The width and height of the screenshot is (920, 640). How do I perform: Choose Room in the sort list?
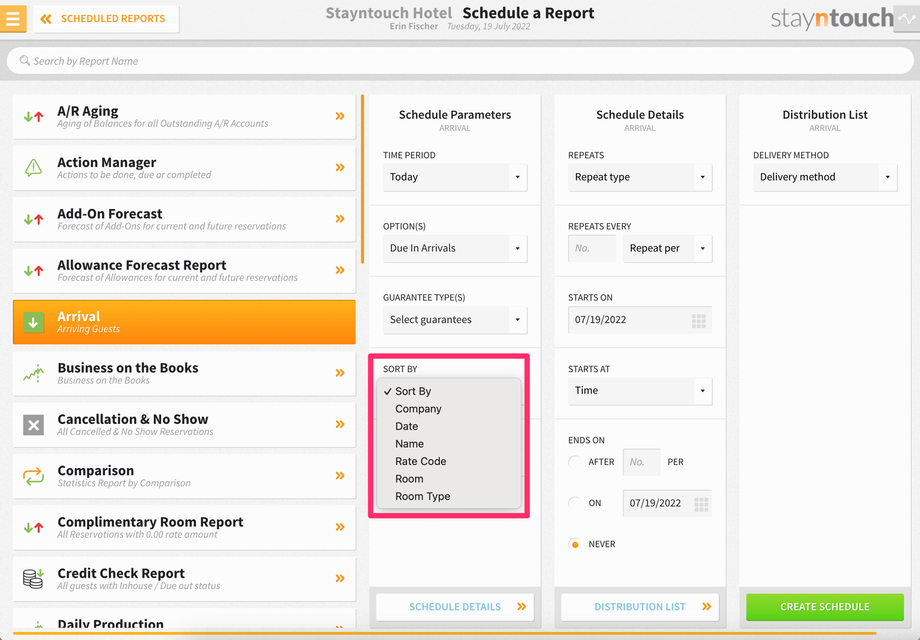(x=449, y=479)
